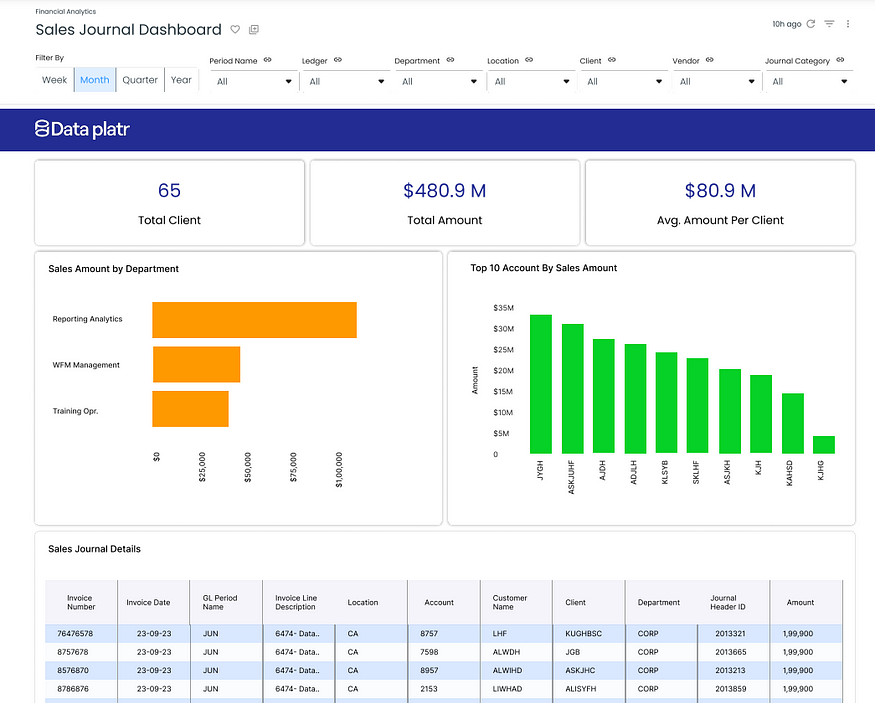Viewport: 875px width, 703px height.
Task: Switch filter to Week
Action: 54,80
